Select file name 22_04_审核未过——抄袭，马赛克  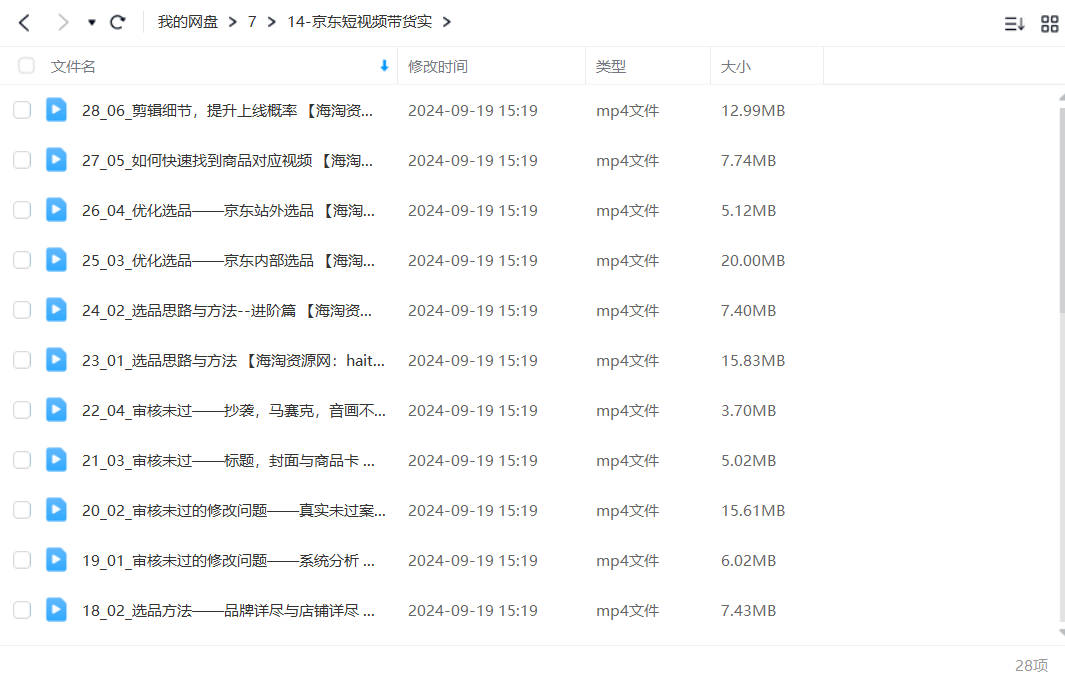click(234, 411)
